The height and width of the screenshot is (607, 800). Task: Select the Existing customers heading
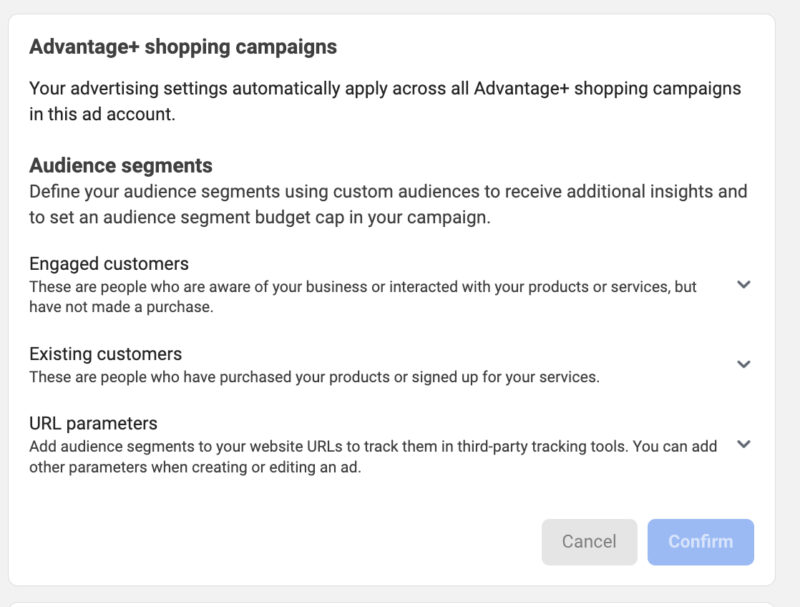pos(106,353)
